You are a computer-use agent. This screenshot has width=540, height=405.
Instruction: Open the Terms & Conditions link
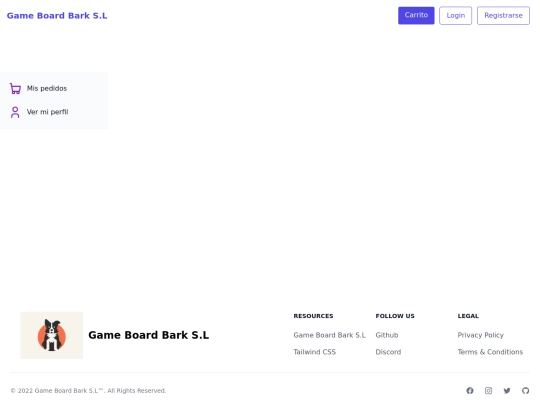pyautogui.click(x=490, y=352)
